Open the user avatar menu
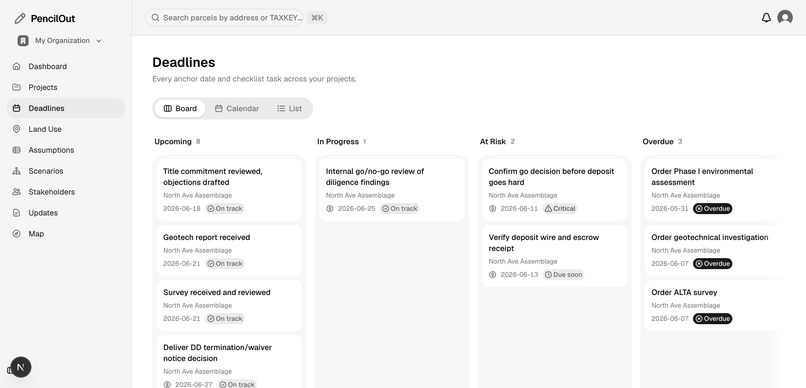806x388 pixels. [785, 17]
